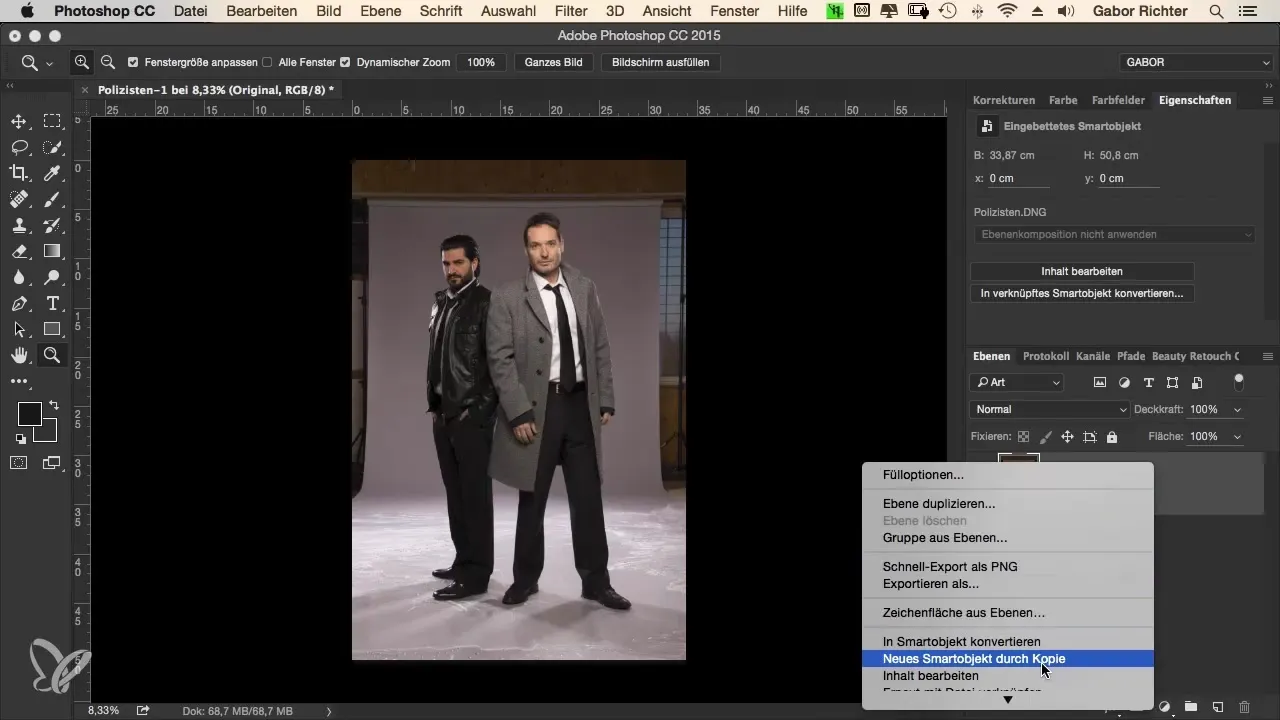This screenshot has width=1280, height=720.
Task: Select the Eyedropper tool
Action: point(52,173)
